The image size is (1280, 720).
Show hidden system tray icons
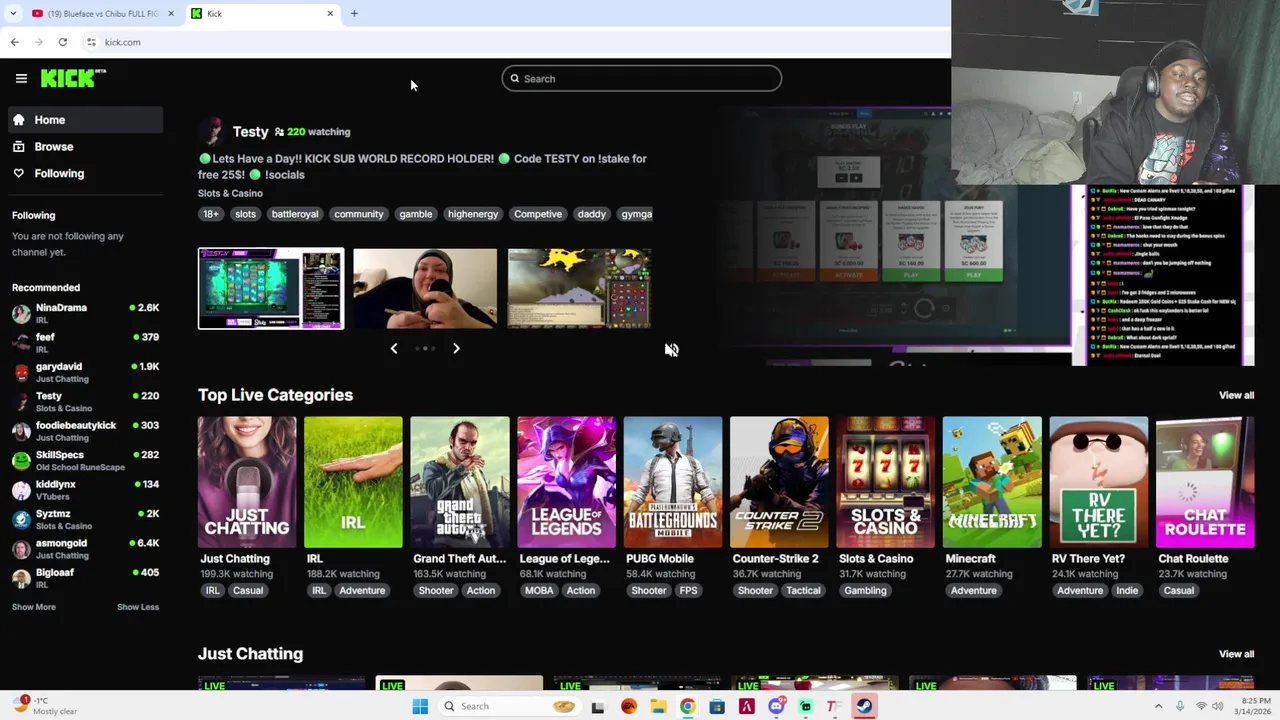click(x=1159, y=707)
